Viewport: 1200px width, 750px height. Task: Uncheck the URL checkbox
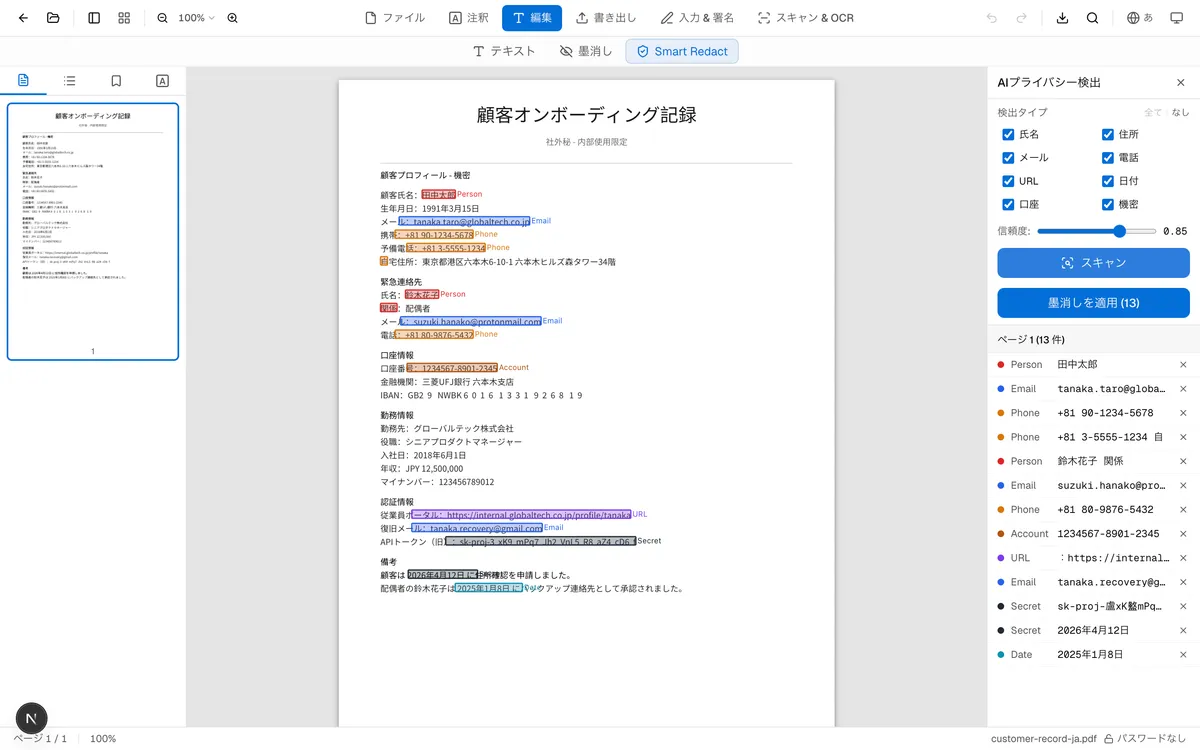1008,181
